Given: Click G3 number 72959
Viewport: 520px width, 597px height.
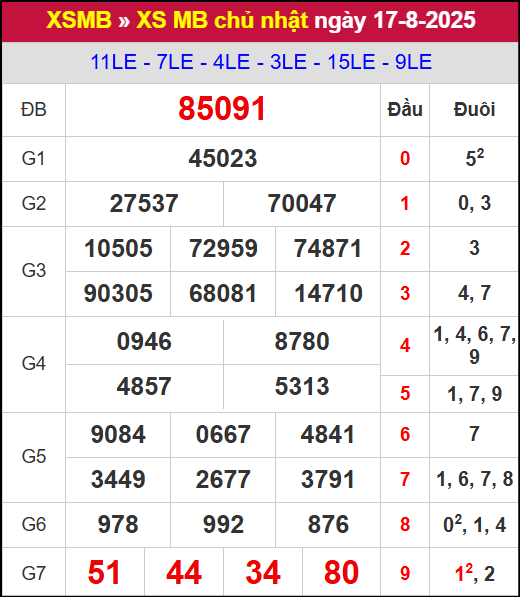Looking at the screenshot, I should [223, 249].
